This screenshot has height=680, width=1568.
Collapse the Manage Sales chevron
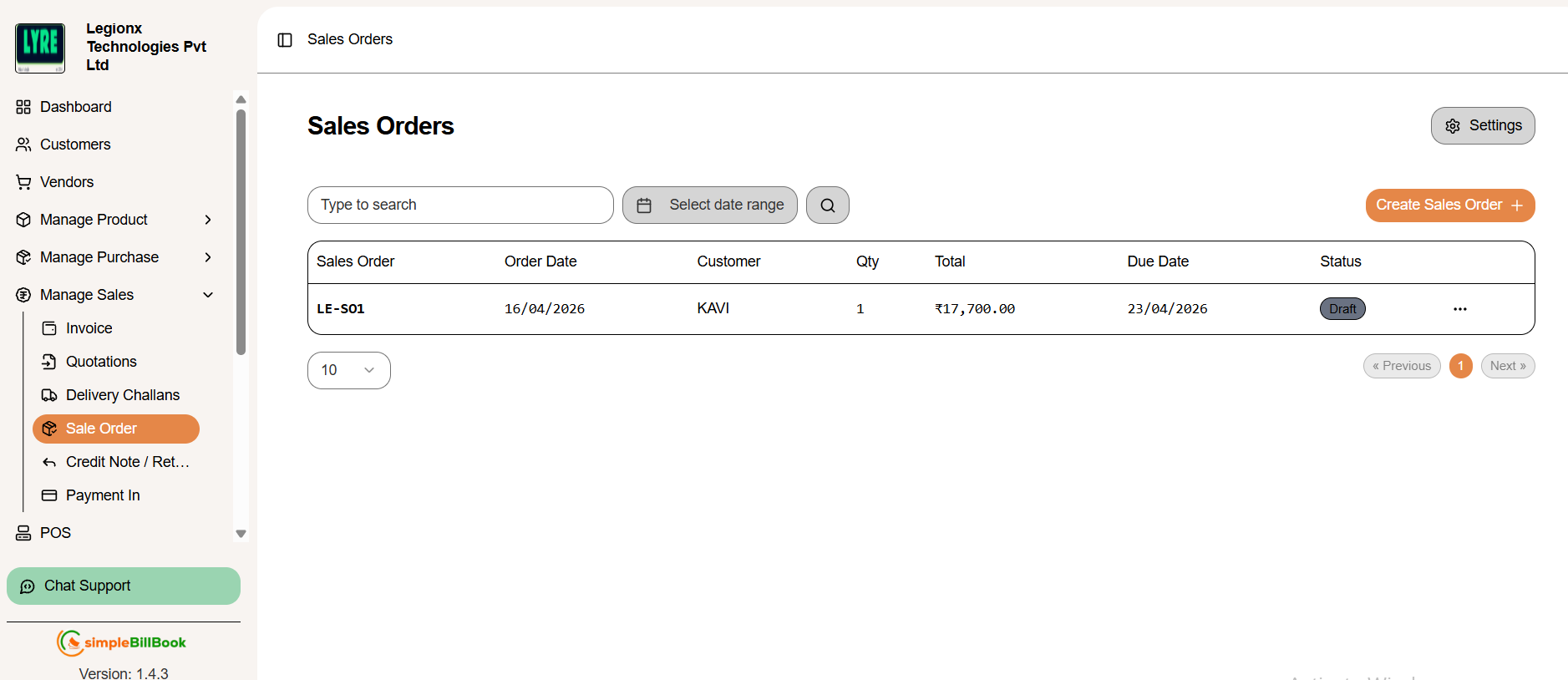(208, 295)
